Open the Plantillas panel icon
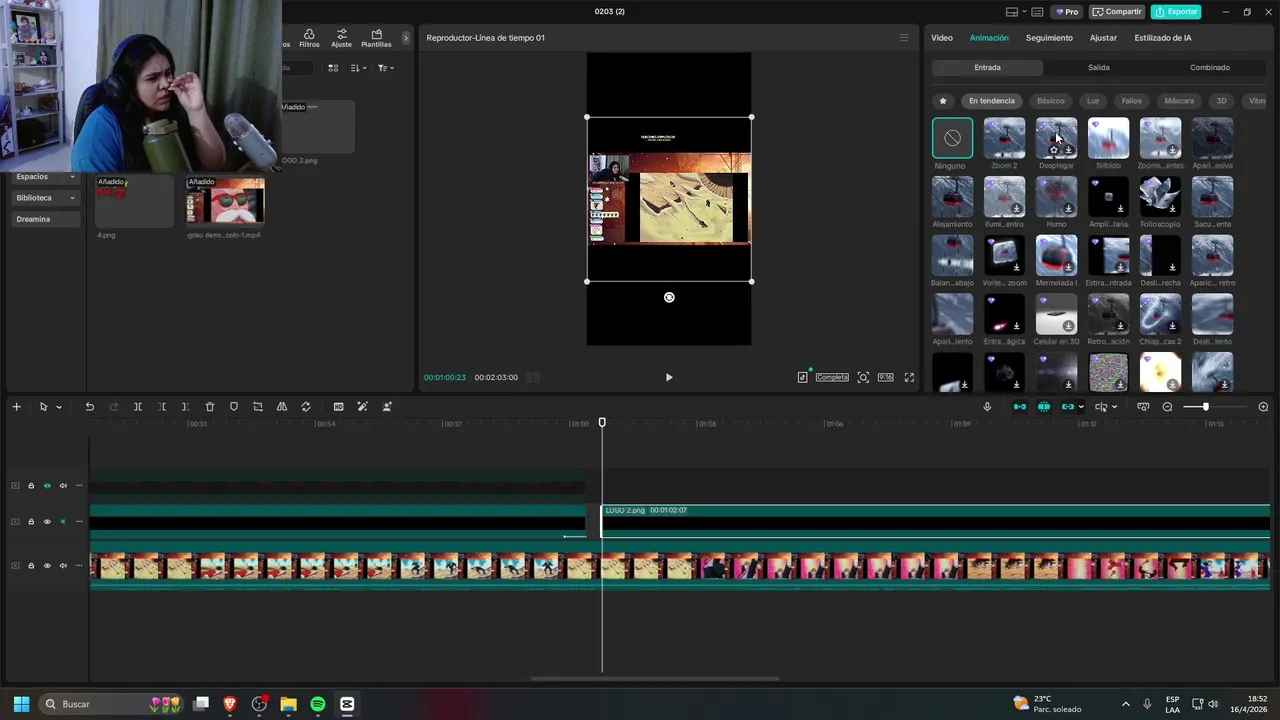1280x720 pixels. (376, 38)
